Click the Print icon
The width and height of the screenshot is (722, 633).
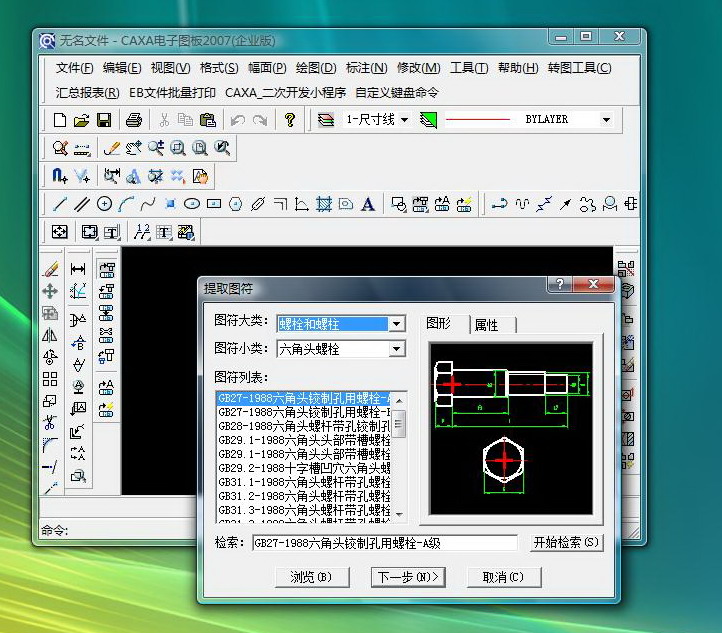tap(134, 120)
